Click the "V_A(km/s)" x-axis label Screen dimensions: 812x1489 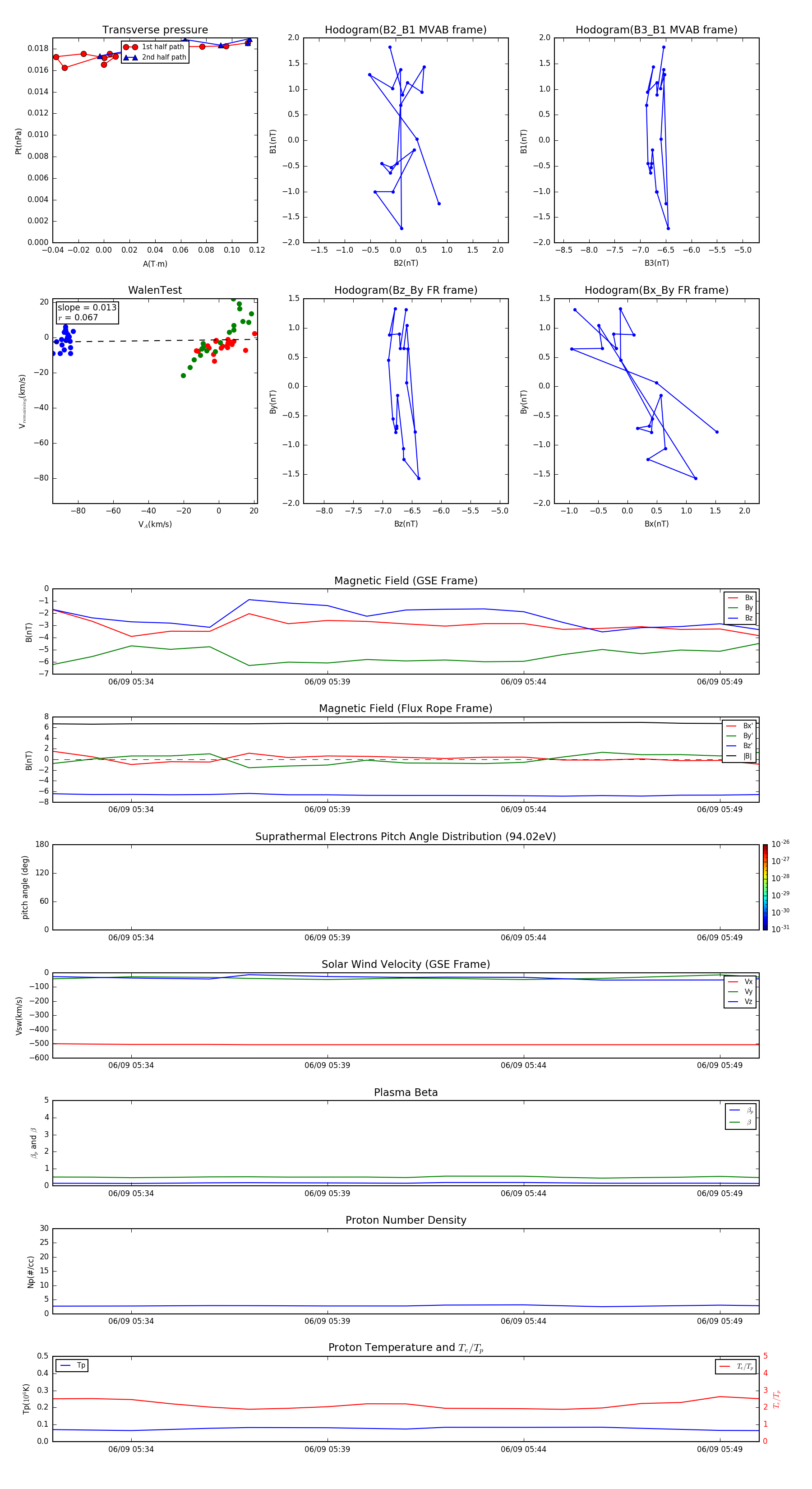155,524
